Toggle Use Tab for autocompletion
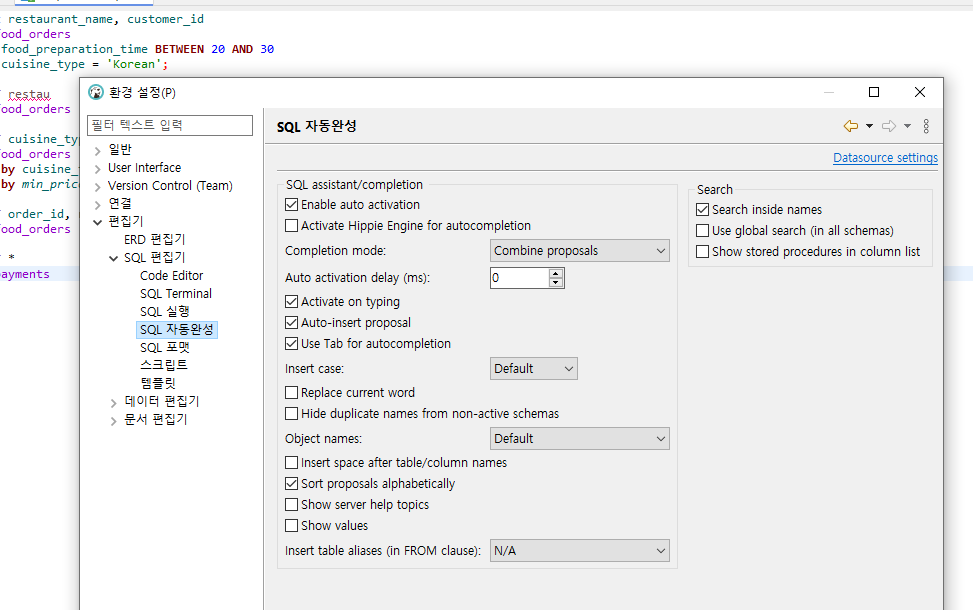Viewport: 973px width, 610px height. point(291,344)
